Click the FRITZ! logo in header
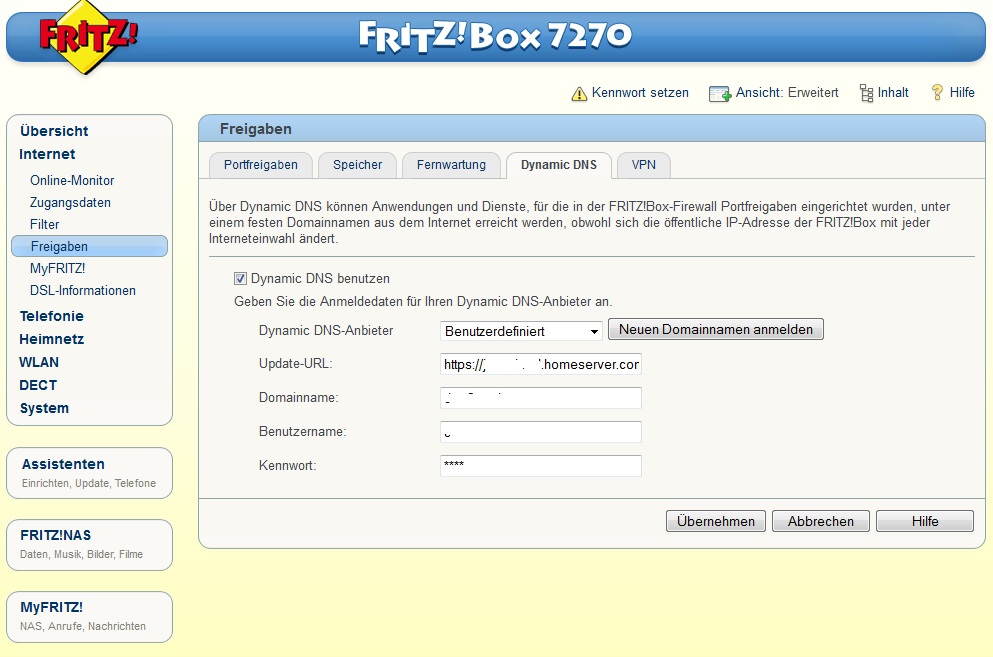Screen dimensions: 993x657 pos(88,36)
